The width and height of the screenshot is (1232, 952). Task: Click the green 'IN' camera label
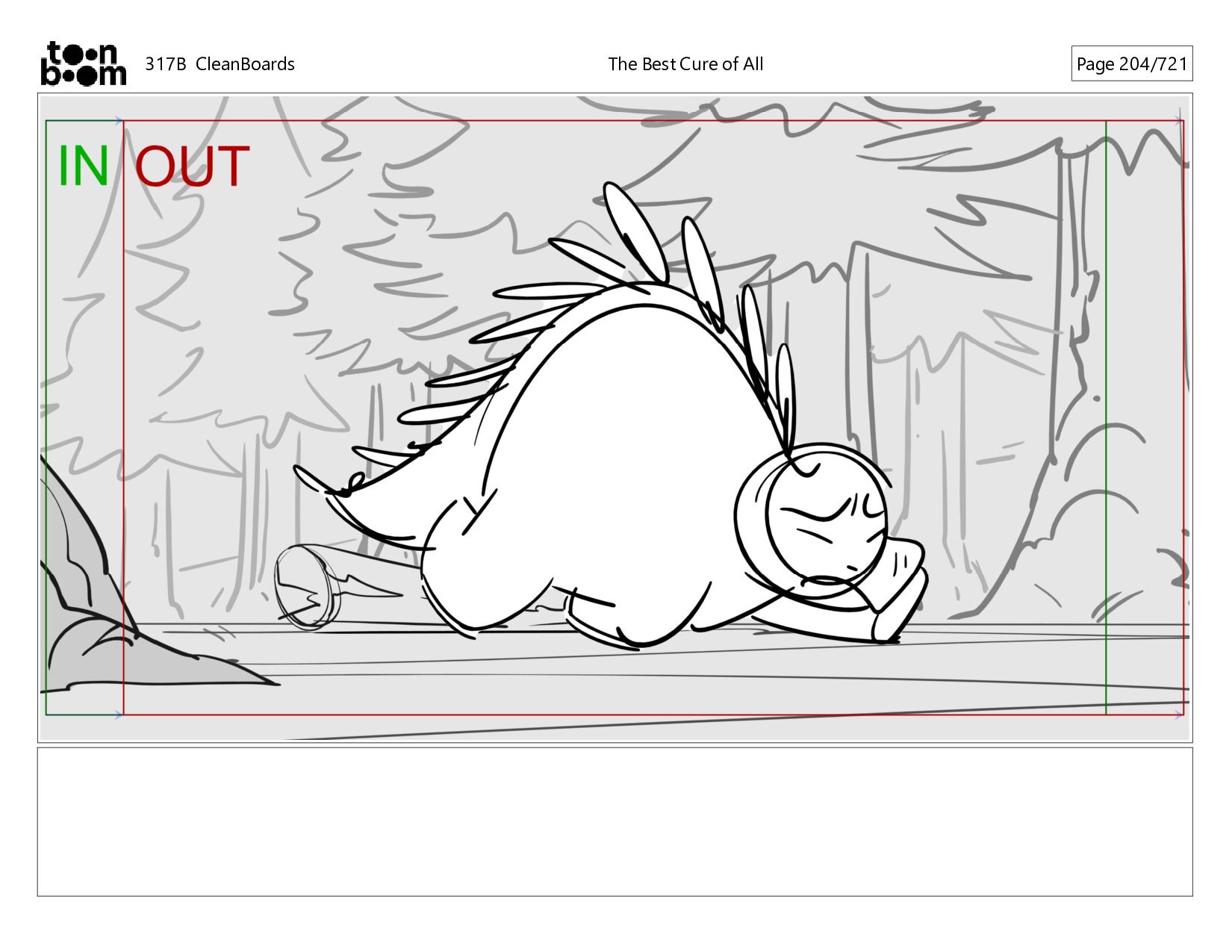click(x=84, y=167)
